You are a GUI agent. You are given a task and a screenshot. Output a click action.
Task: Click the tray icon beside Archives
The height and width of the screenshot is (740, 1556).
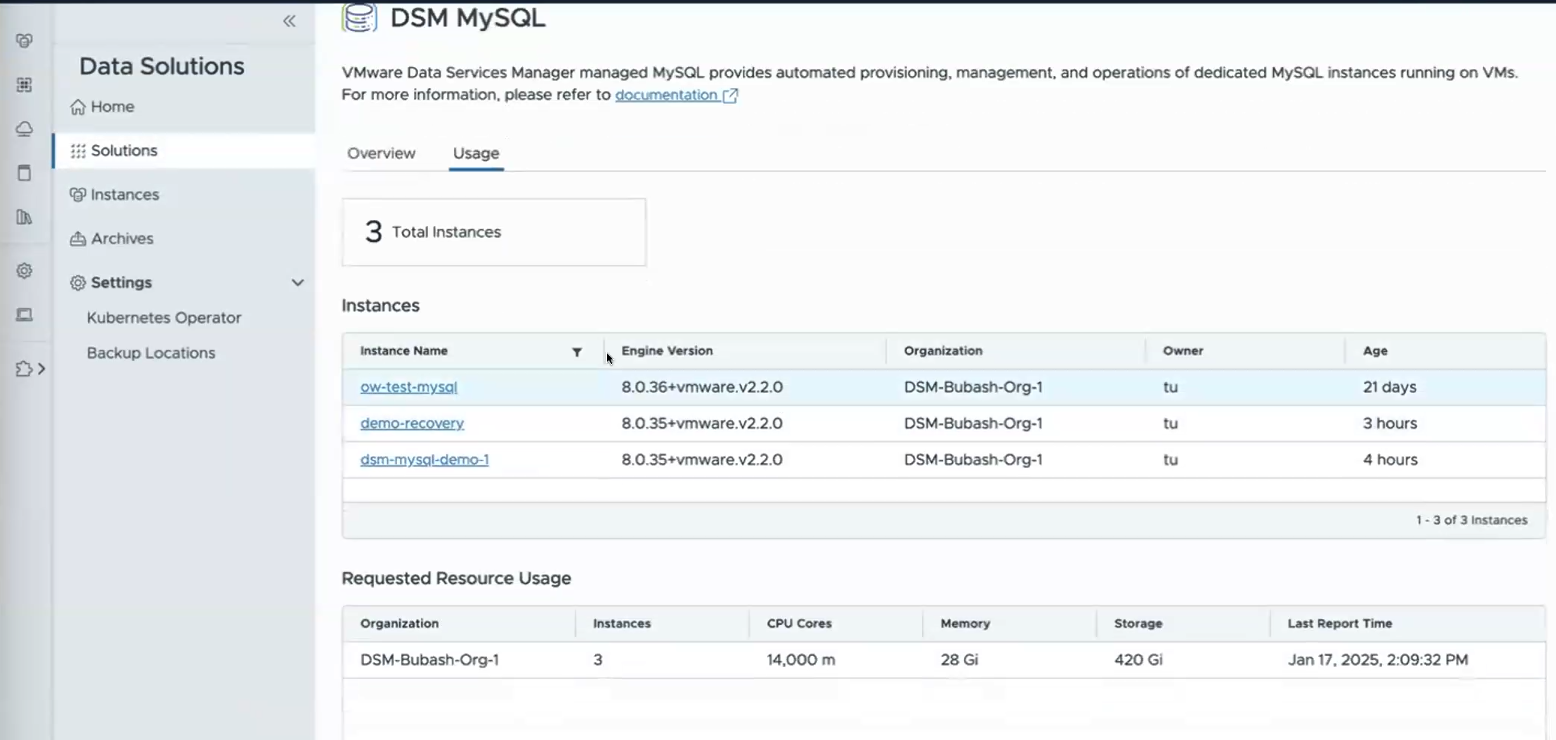(x=78, y=239)
